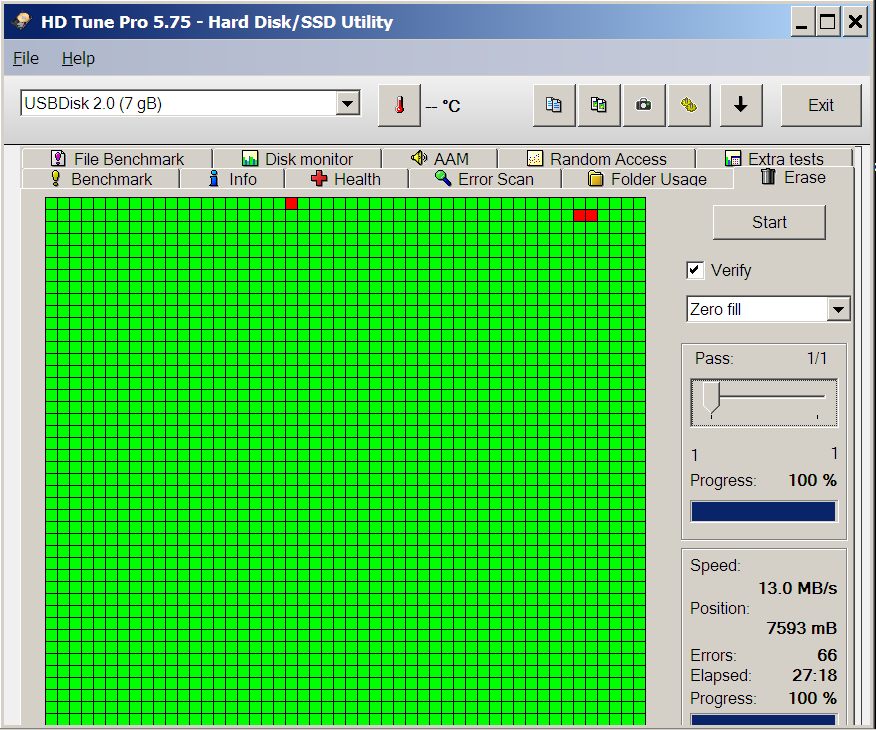This screenshot has height=730, width=876.
Task: Click the Speed value 13.0 MB/s
Action: tap(797, 588)
